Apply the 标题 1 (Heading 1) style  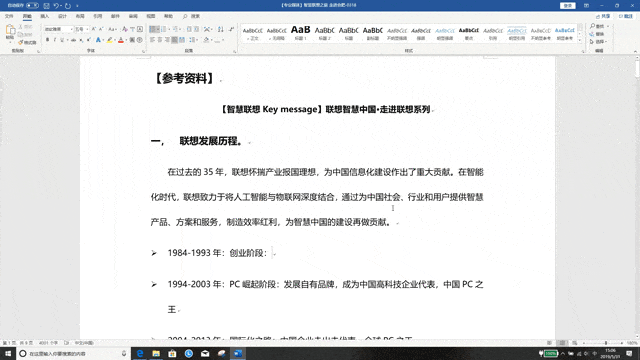300,33
